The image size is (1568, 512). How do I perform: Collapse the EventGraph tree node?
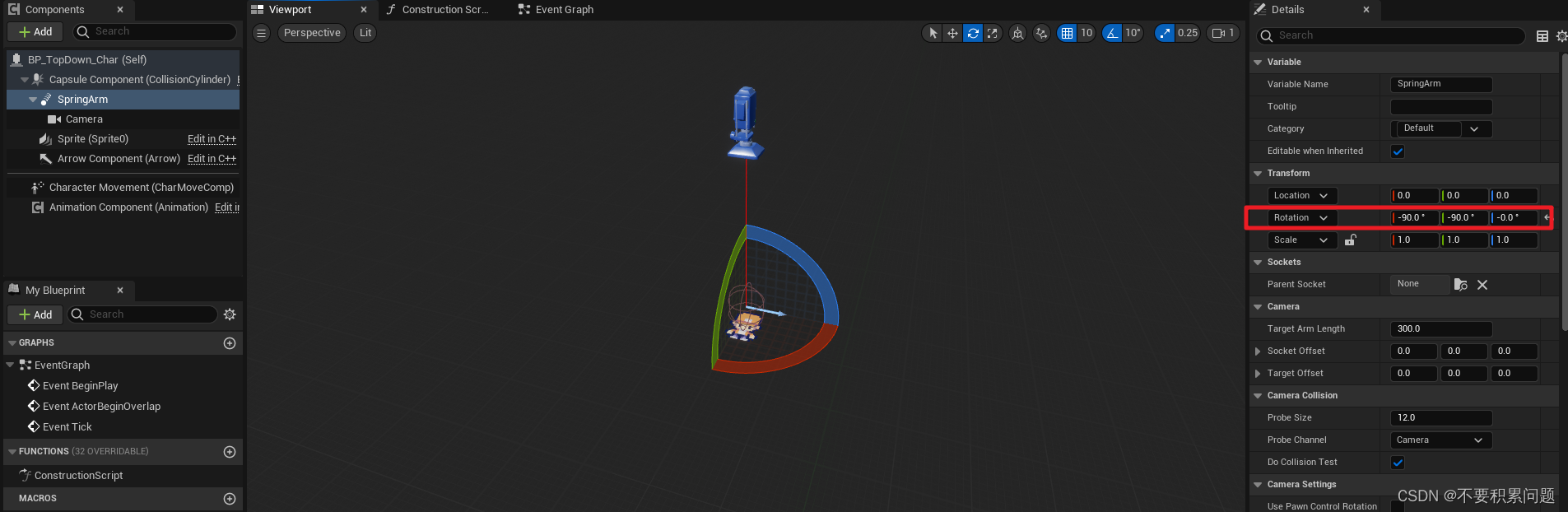10,365
